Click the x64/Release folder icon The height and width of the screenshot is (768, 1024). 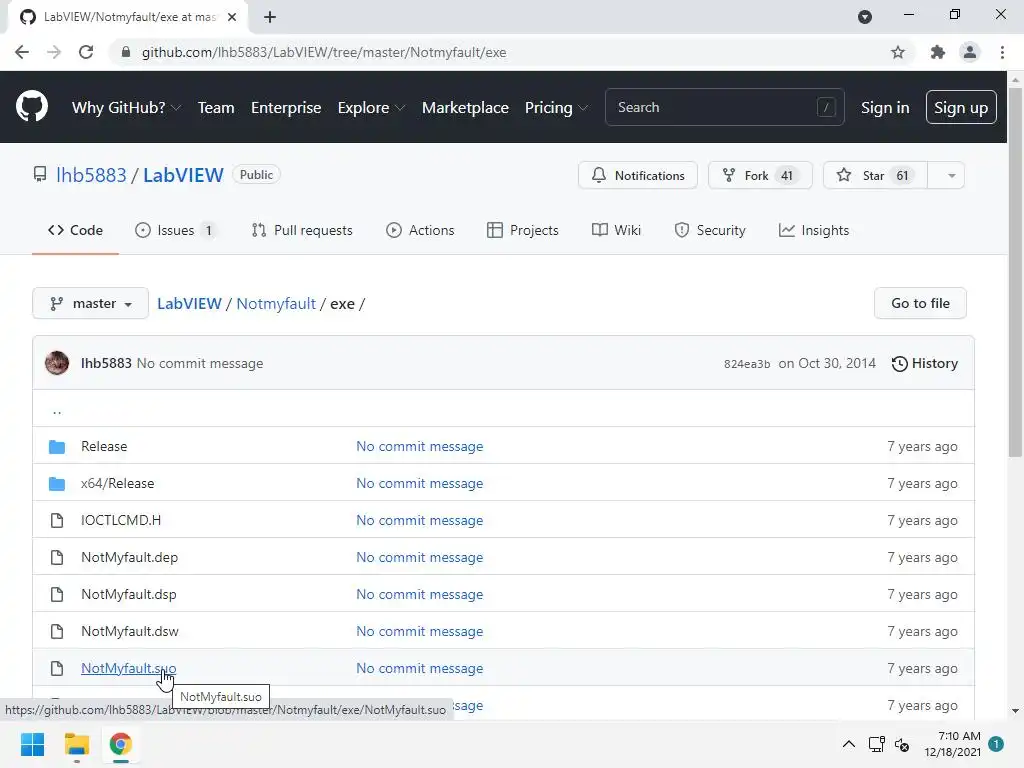(x=57, y=484)
